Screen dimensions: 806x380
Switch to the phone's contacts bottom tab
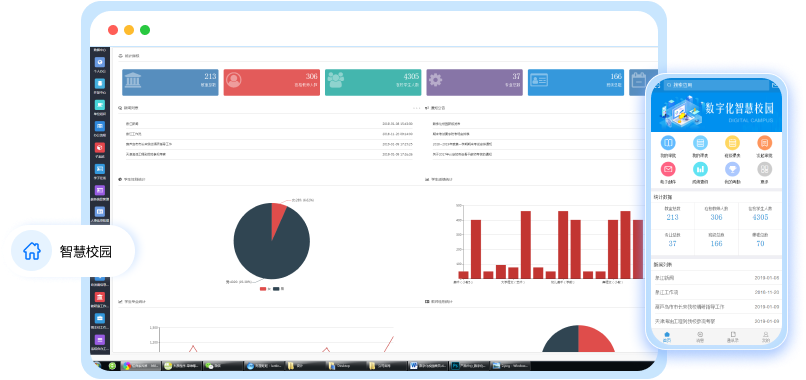coord(732,337)
